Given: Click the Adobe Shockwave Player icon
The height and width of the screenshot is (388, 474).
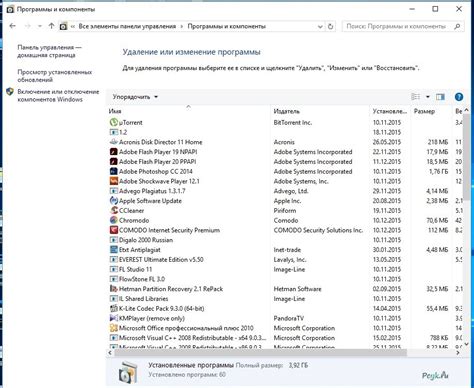Looking at the screenshot, I should coord(114,181).
